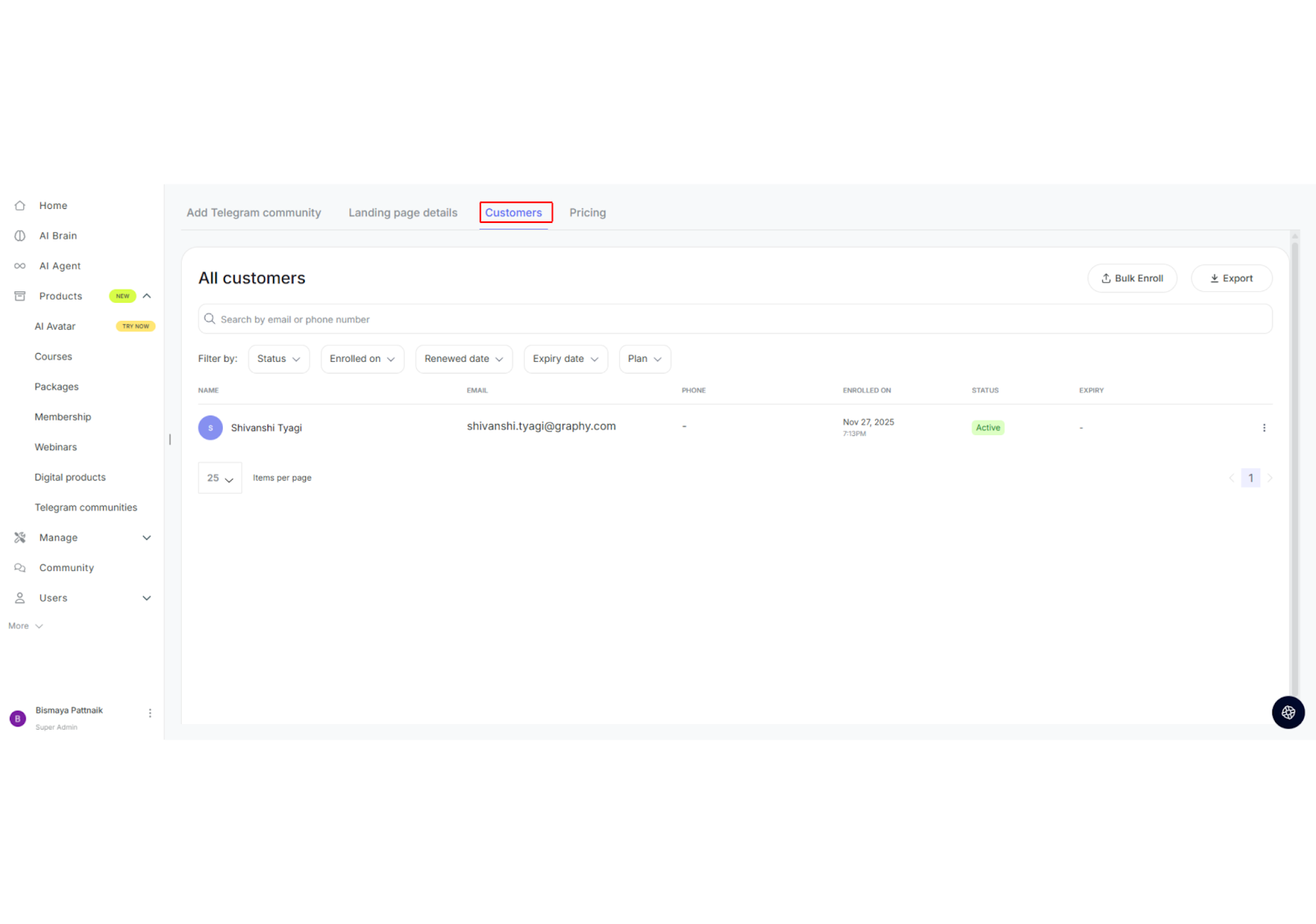Expand the Users section

click(147, 598)
